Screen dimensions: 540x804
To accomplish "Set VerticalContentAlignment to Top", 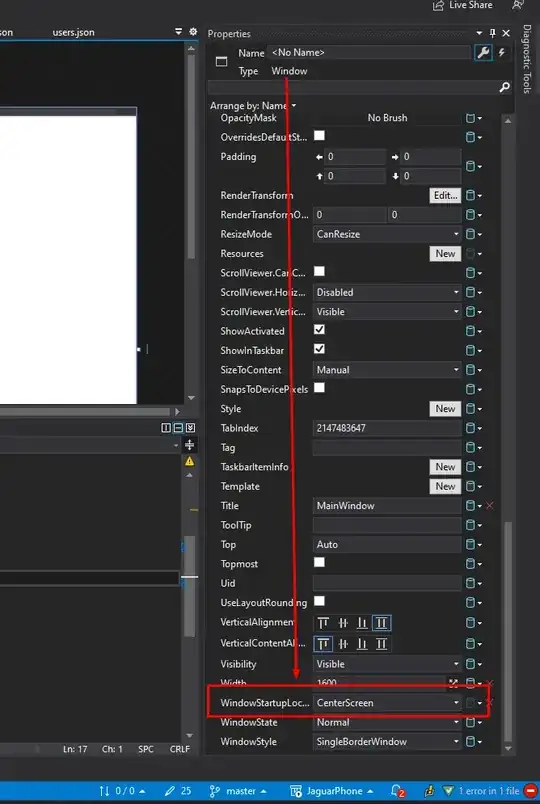I will (x=323, y=644).
